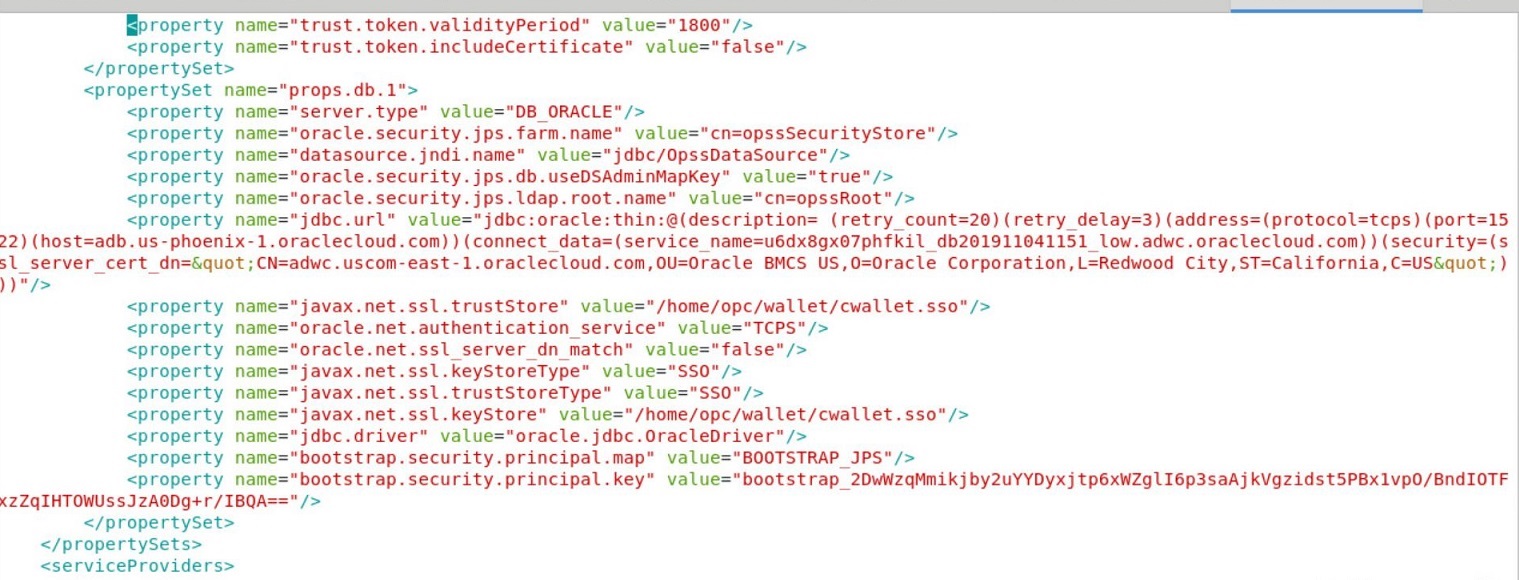This screenshot has height=580, width=1519.
Task: Select the "false" value of ssl_server_dn_match
Action: coord(750,350)
